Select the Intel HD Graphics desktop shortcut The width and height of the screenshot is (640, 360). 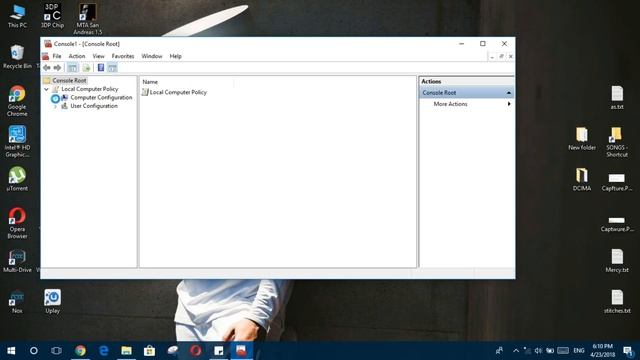[x=17, y=142]
